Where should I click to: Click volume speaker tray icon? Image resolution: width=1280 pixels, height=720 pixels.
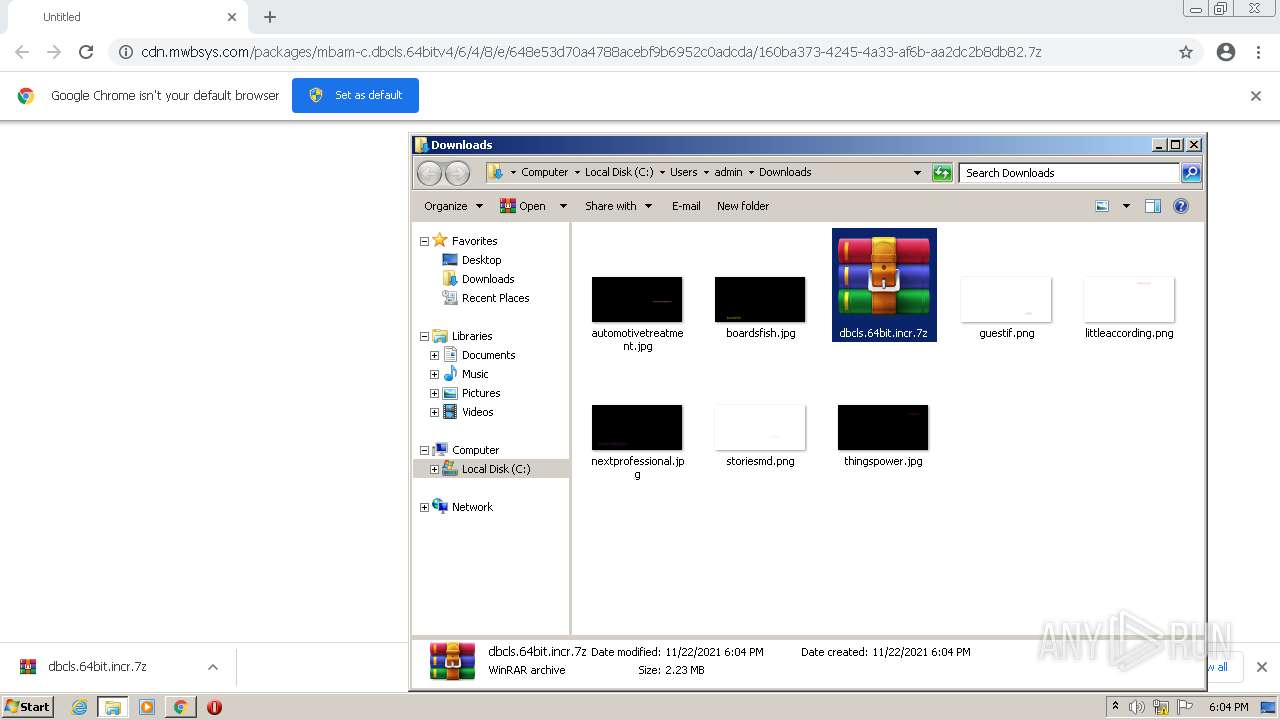pyautogui.click(x=1137, y=707)
